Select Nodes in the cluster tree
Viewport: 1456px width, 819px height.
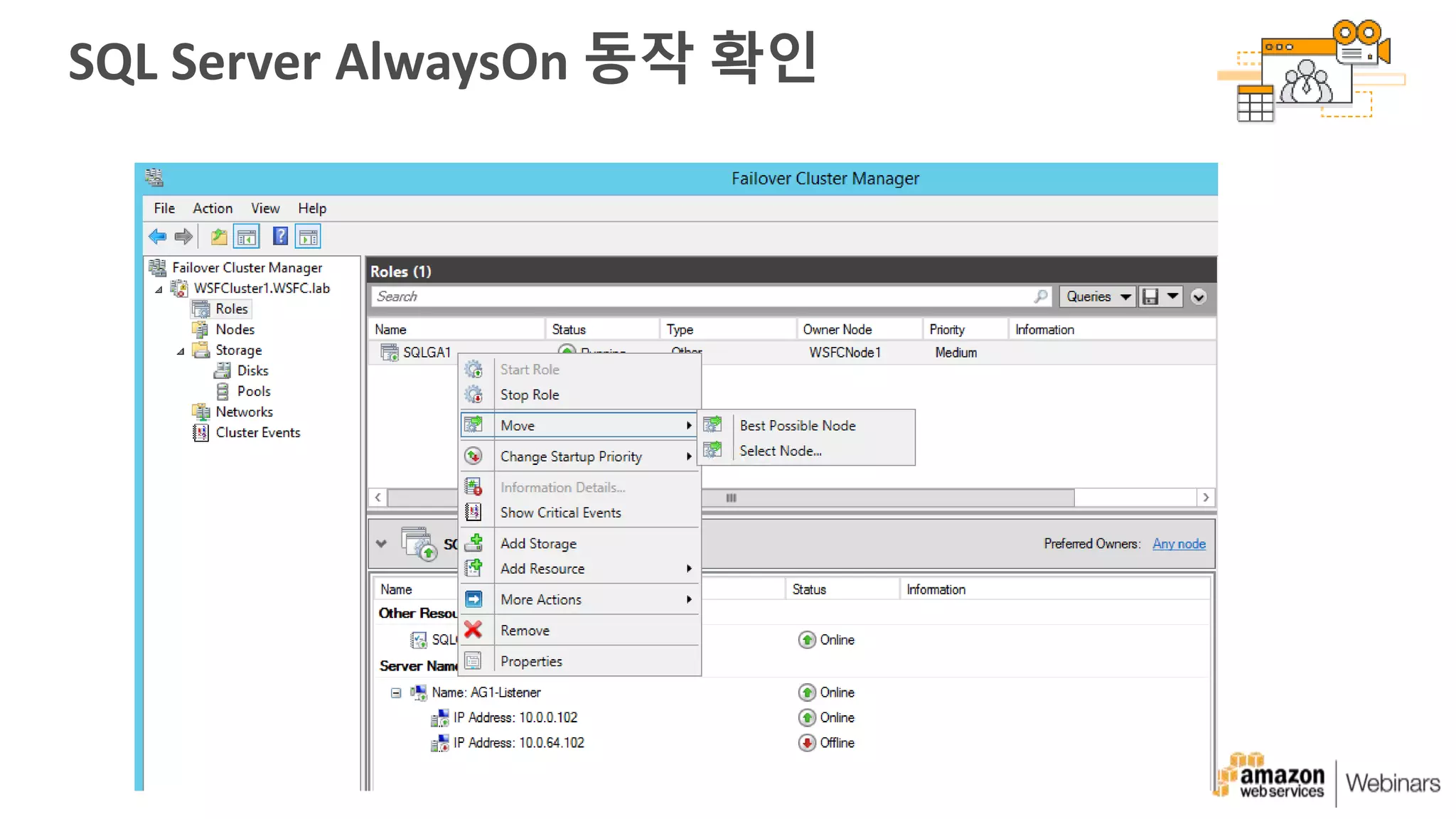click(x=235, y=329)
